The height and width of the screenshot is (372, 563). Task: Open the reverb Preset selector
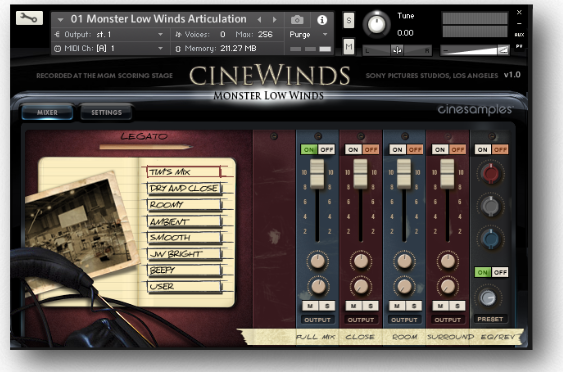pyautogui.click(x=490, y=319)
